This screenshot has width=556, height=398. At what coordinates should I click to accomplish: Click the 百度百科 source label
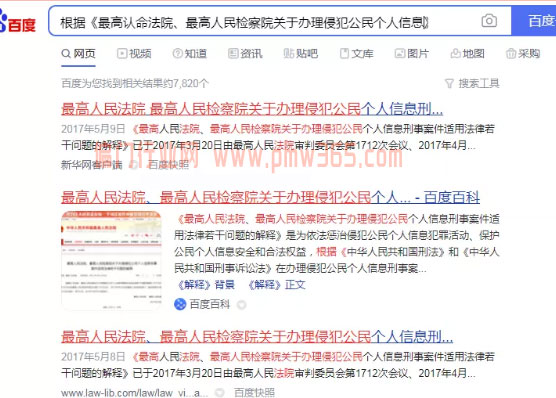click(210, 304)
